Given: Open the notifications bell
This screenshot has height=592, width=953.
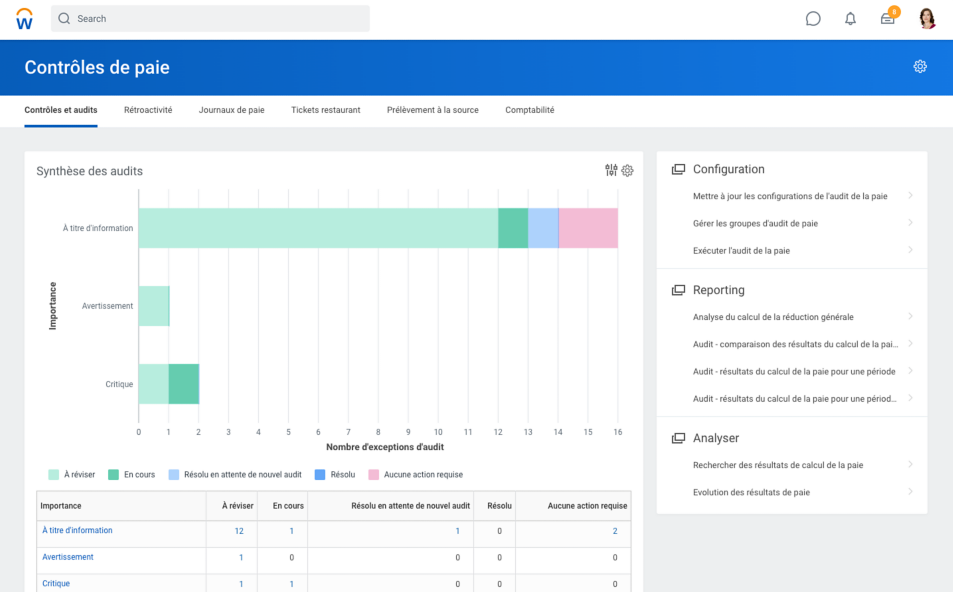Looking at the screenshot, I should [850, 18].
